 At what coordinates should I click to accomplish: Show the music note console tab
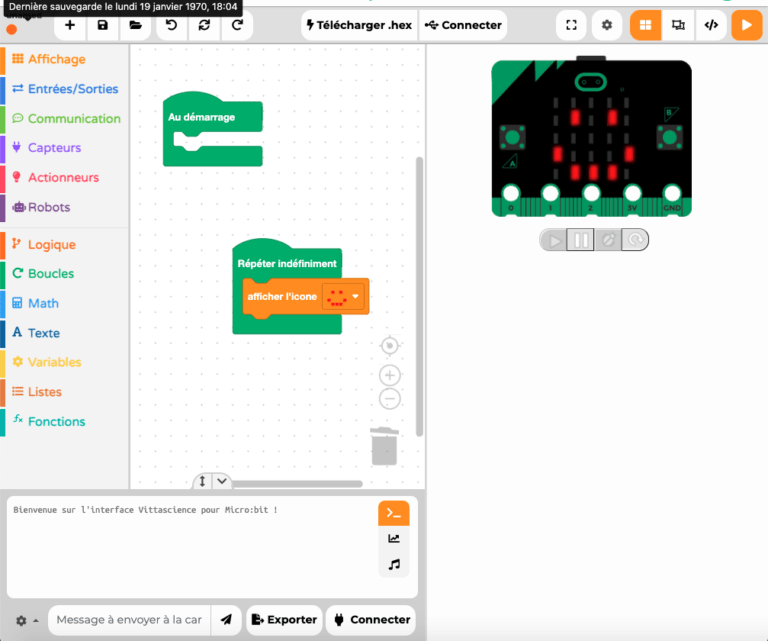point(394,565)
